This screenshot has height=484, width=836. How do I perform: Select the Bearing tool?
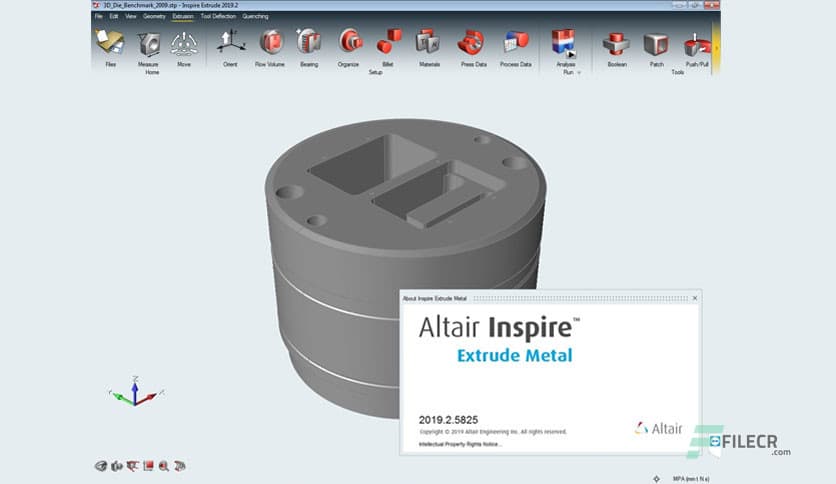click(309, 43)
